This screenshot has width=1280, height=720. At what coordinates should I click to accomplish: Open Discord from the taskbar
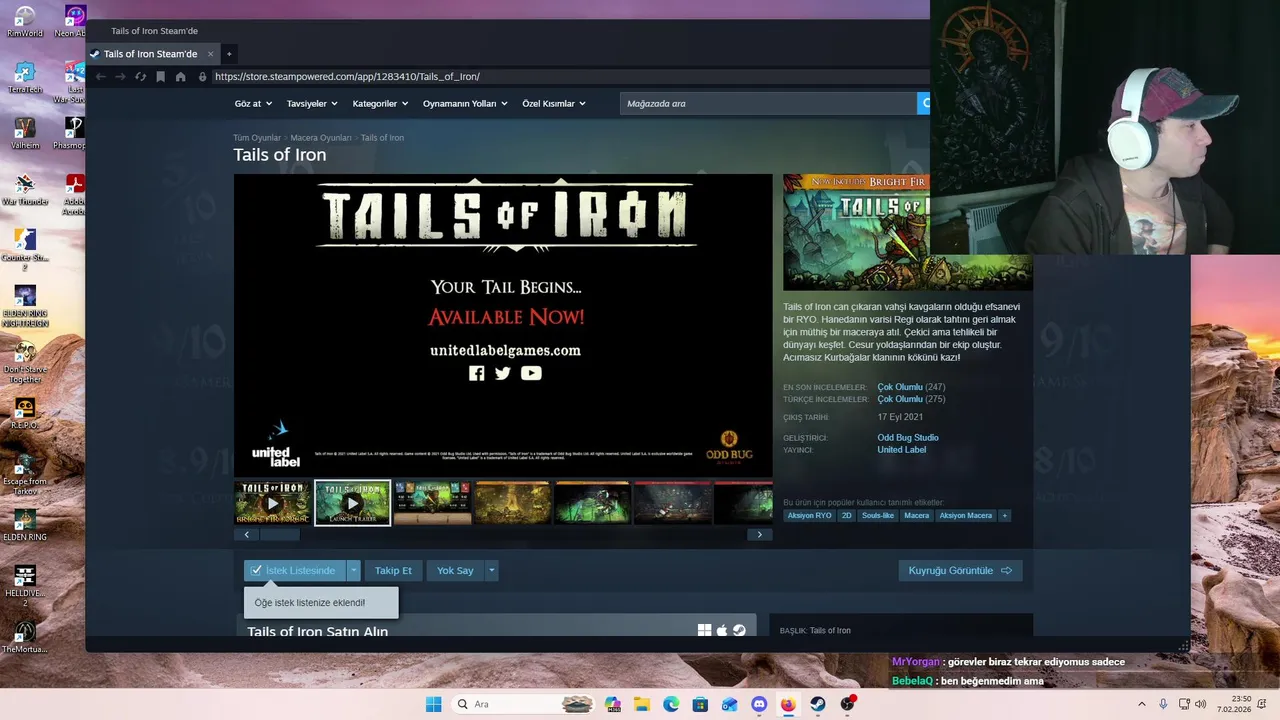(759, 704)
